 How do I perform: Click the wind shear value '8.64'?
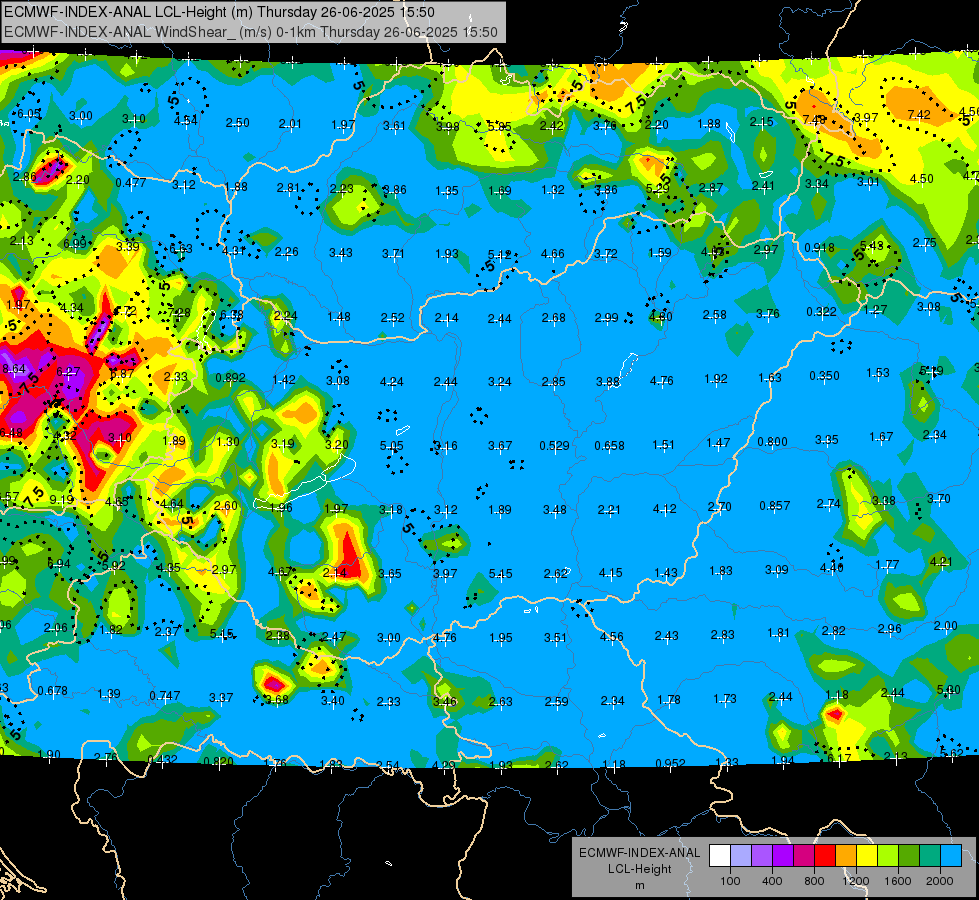click(14, 369)
